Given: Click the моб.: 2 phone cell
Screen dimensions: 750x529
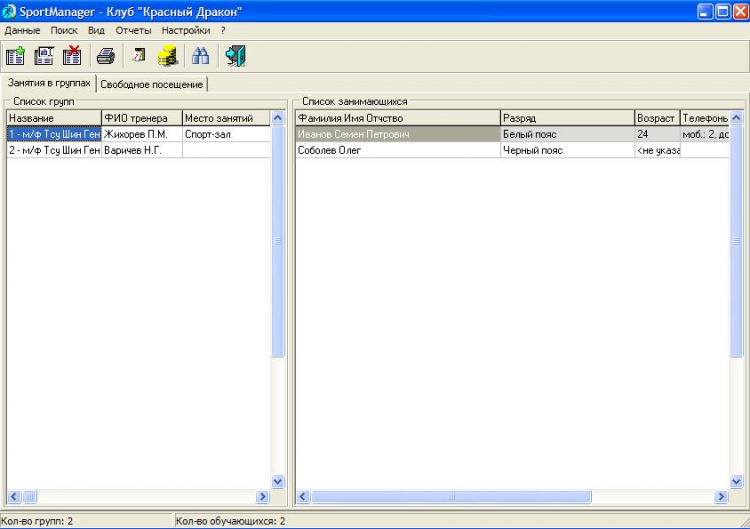Looking at the screenshot, I should pyautogui.click(x=705, y=134).
